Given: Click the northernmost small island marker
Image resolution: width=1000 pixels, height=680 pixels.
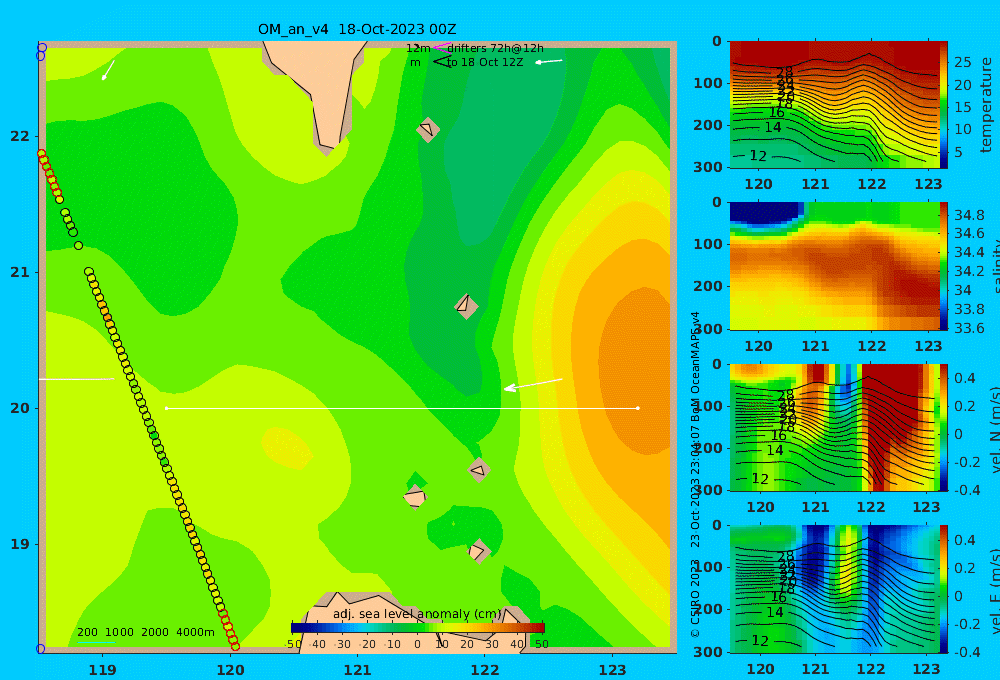Looking at the screenshot, I should (x=428, y=129).
